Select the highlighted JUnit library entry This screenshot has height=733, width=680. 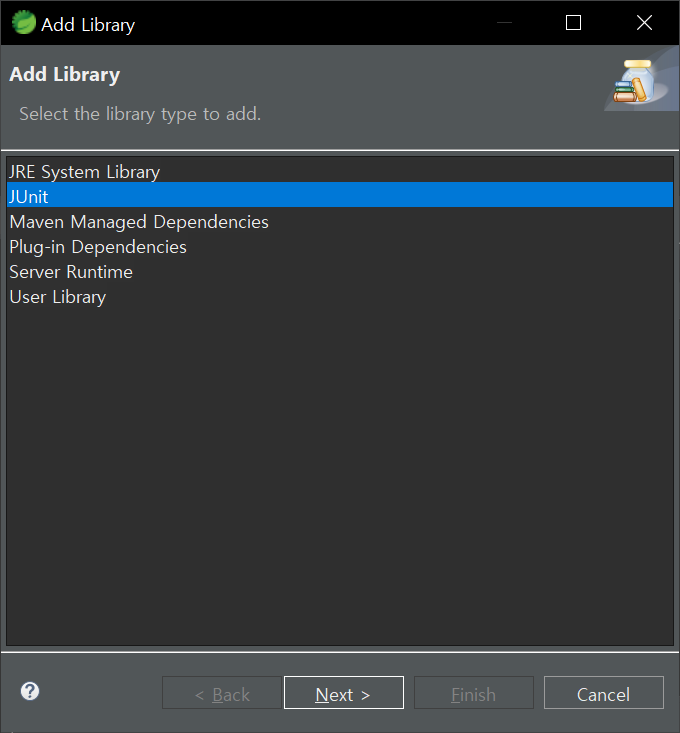point(29,197)
